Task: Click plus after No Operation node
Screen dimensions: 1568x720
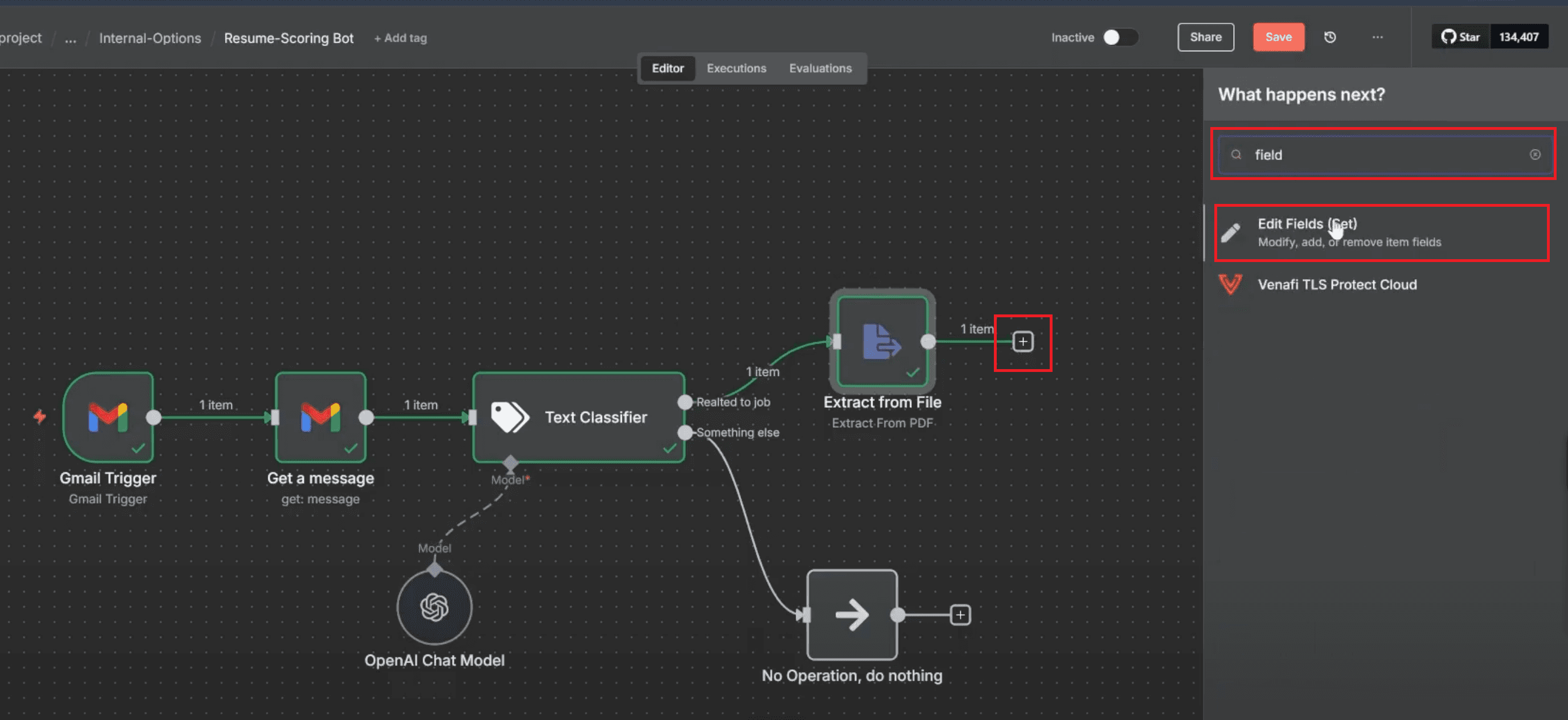Action: click(960, 615)
